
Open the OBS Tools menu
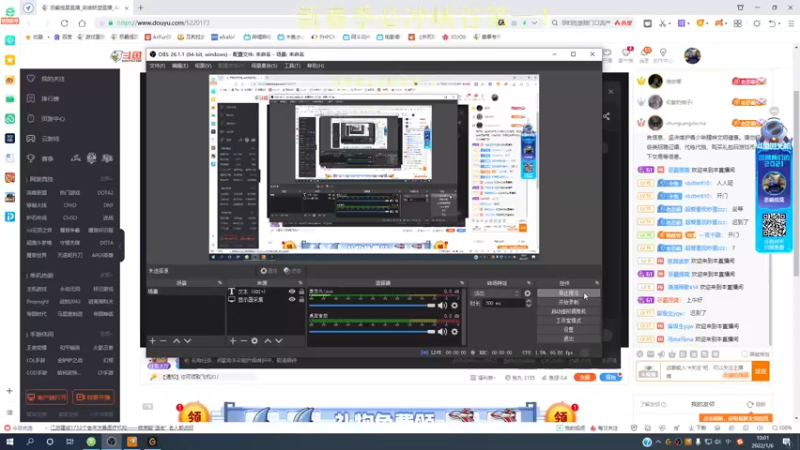(x=292, y=66)
